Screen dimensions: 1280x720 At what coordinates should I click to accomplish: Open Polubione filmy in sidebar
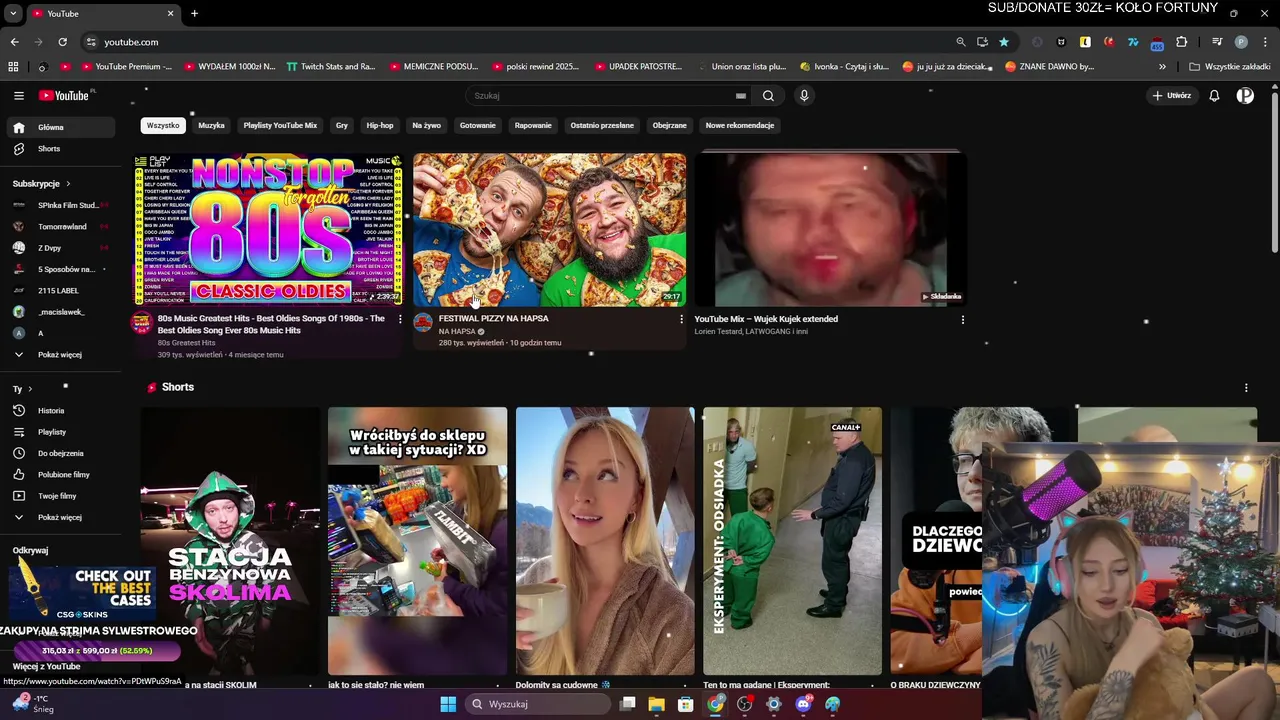(x=62, y=475)
